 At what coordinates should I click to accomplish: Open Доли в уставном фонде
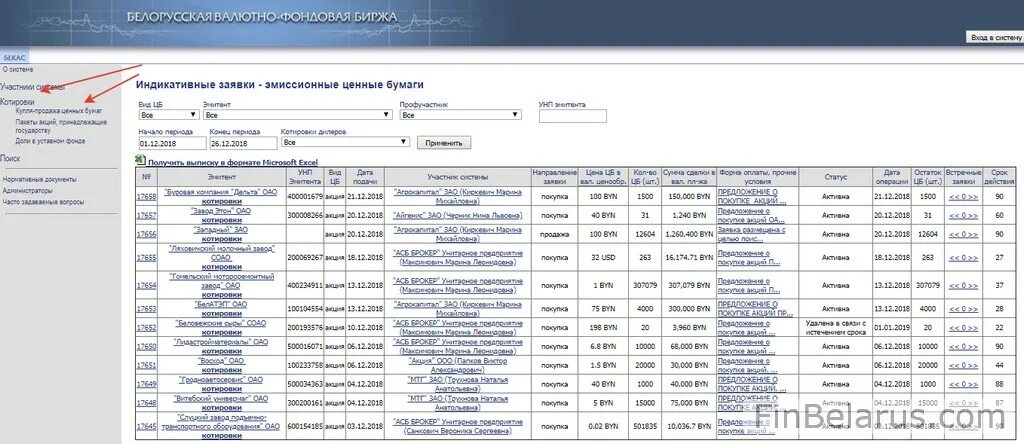pos(50,141)
